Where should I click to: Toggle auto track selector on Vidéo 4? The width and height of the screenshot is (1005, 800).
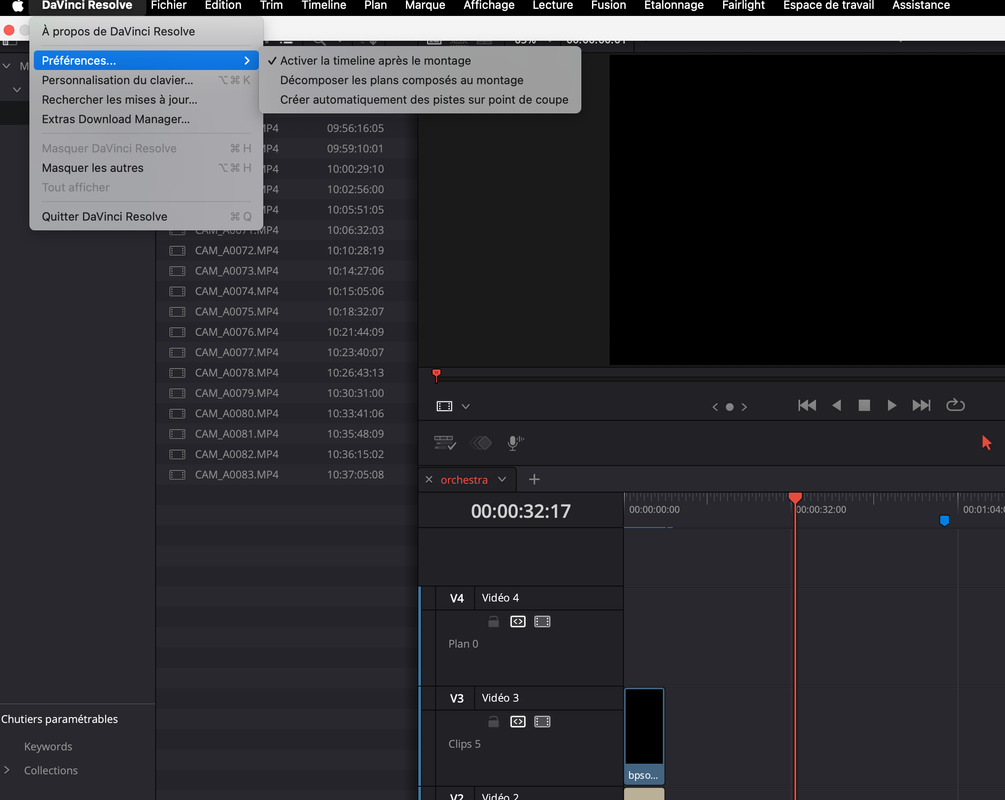coord(518,622)
